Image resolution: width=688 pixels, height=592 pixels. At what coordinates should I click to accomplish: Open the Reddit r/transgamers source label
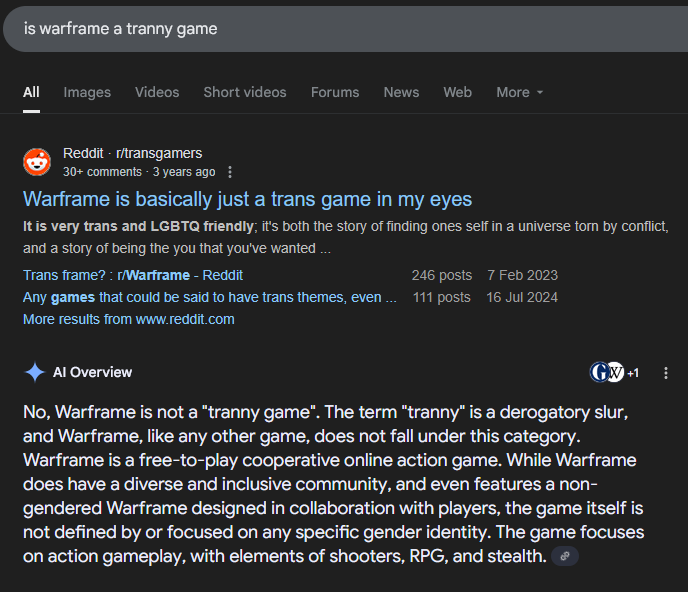pyautogui.click(x=133, y=153)
